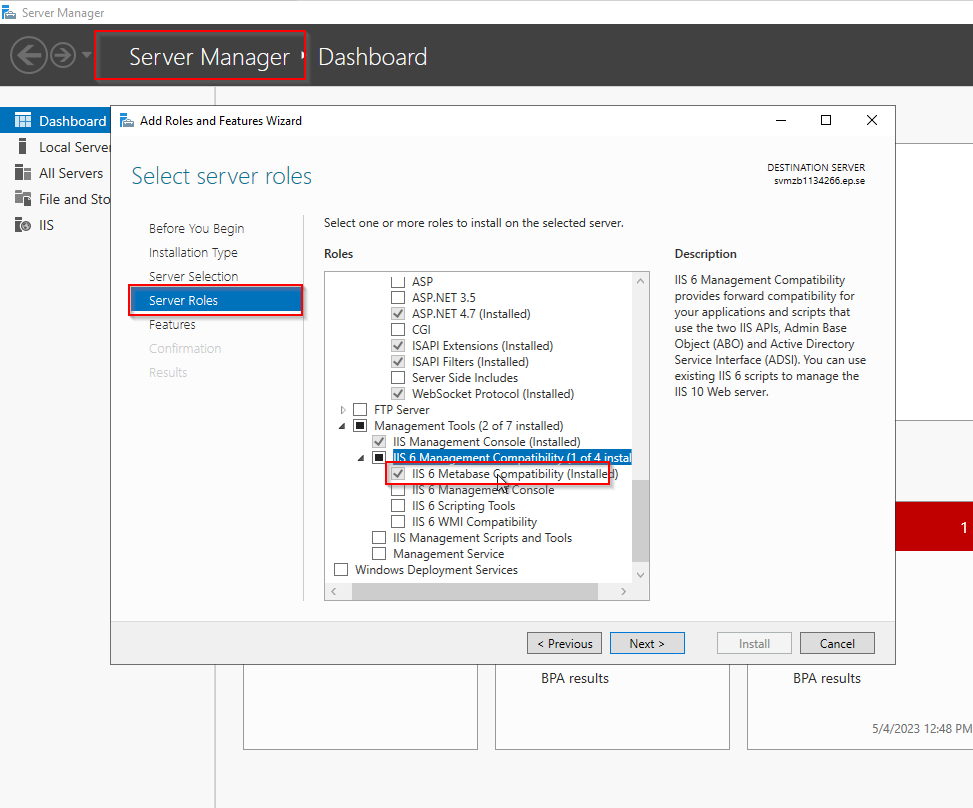Click the roles list scroll right arrow
The height and width of the screenshot is (808, 973).
(x=624, y=591)
